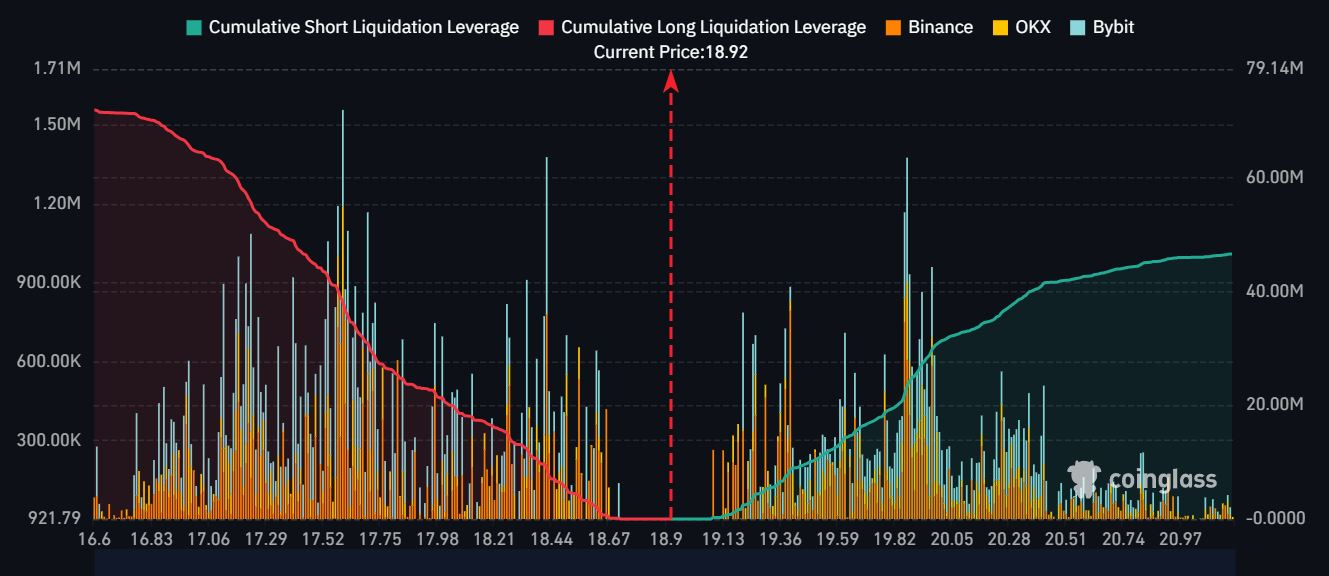This screenshot has width=1329, height=576.
Task: Toggle the Cumulative Long Liquidation Leverage series
Action: [x=713, y=28]
